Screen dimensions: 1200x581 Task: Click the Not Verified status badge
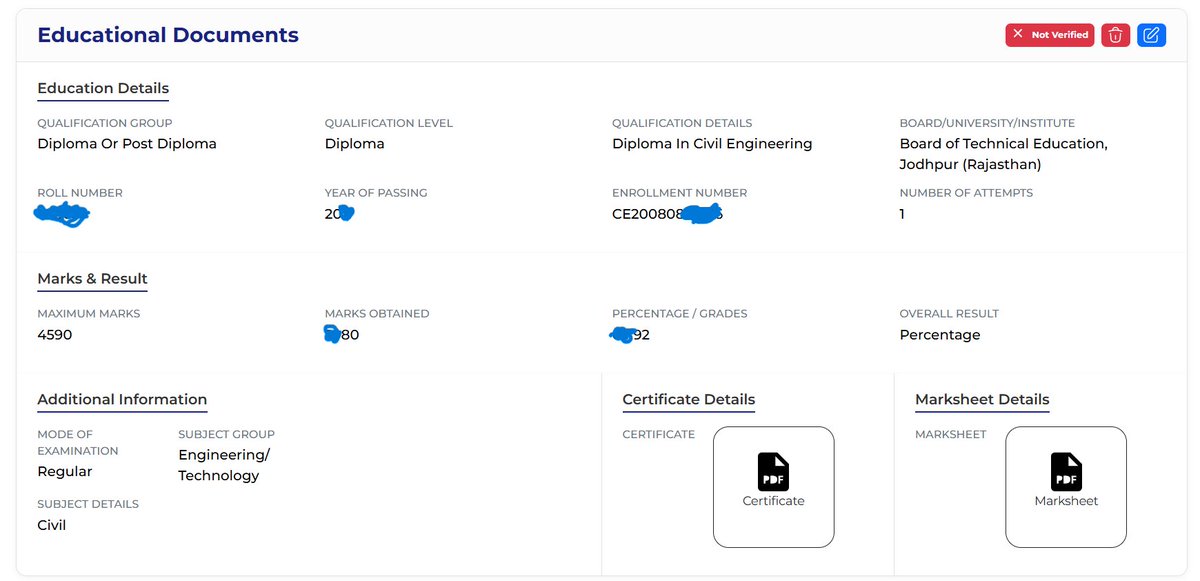pos(1050,35)
